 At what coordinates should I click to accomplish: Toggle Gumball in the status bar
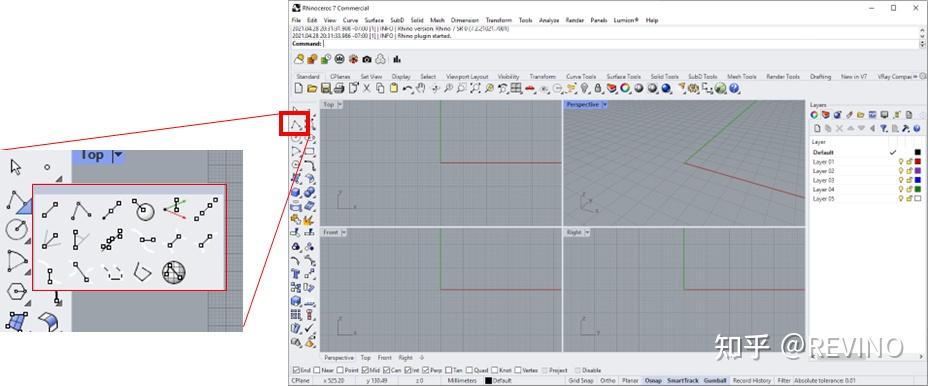pos(715,380)
